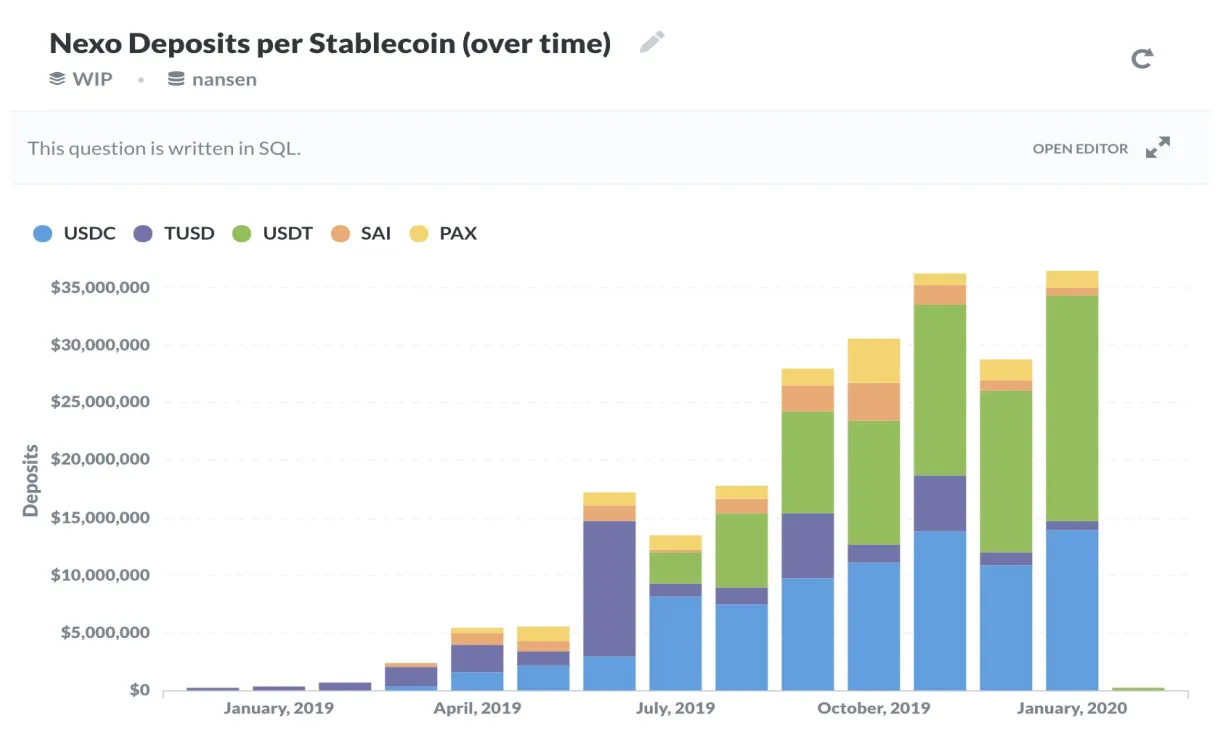Viewport: 1220px width, 740px height.
Task: Click the tall purple TUSD segment in June 2019 bar
Action: pyautogui.click(x=609, y=588)
